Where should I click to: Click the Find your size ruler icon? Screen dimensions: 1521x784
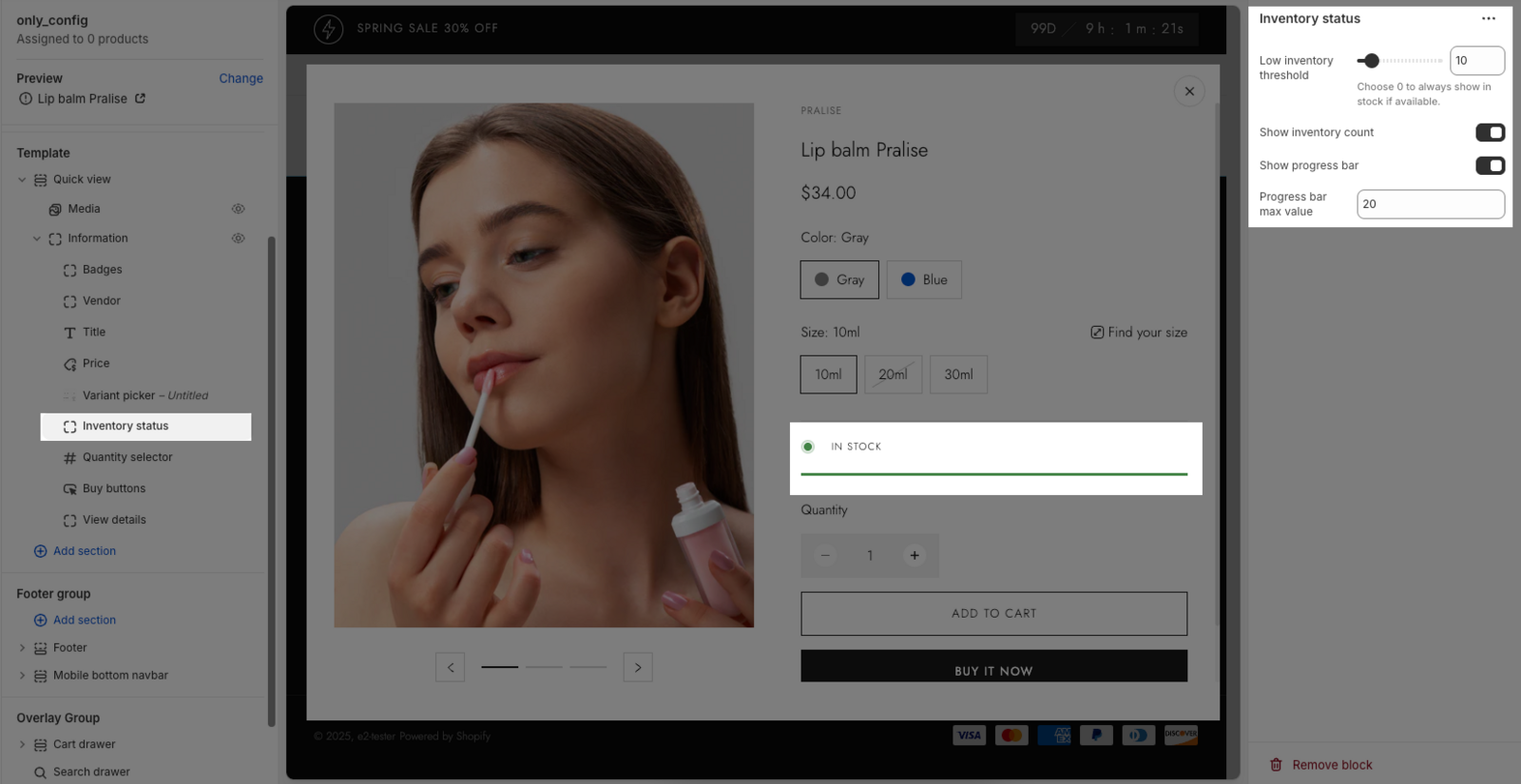point(1097,333)
